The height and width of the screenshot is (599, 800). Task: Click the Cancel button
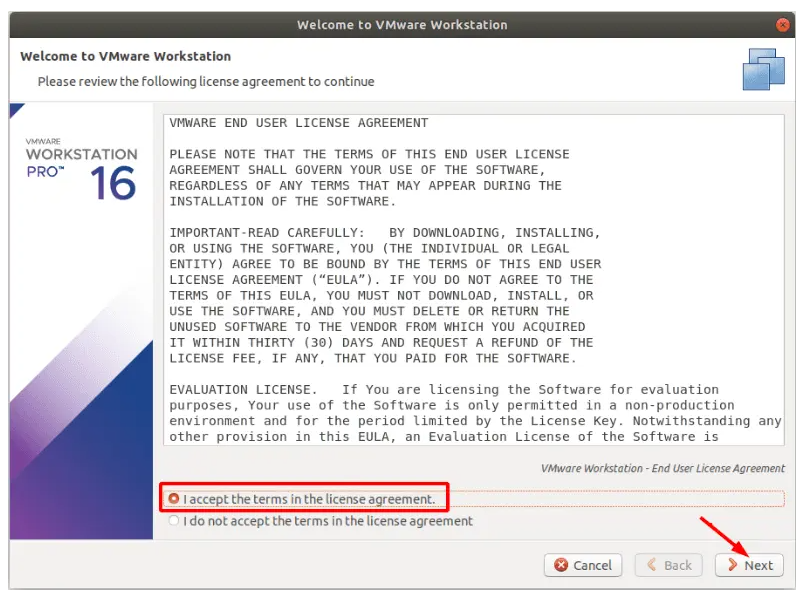pos(583,565)
